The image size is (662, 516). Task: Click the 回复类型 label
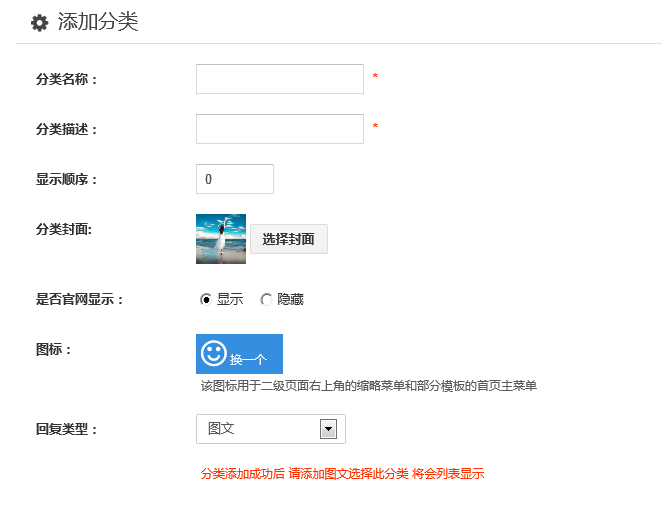[67, 429]
